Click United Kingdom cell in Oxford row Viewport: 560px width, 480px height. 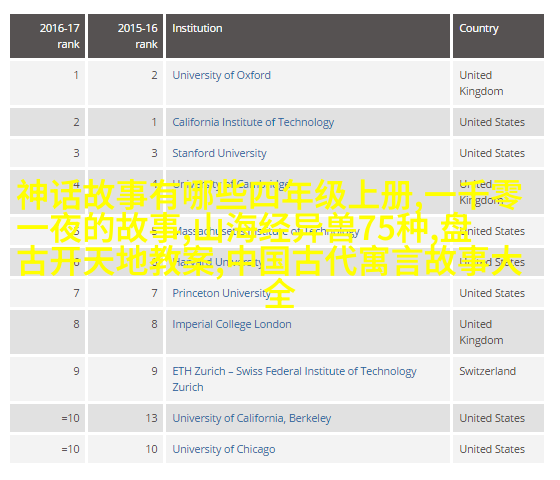tap(498, 83)
